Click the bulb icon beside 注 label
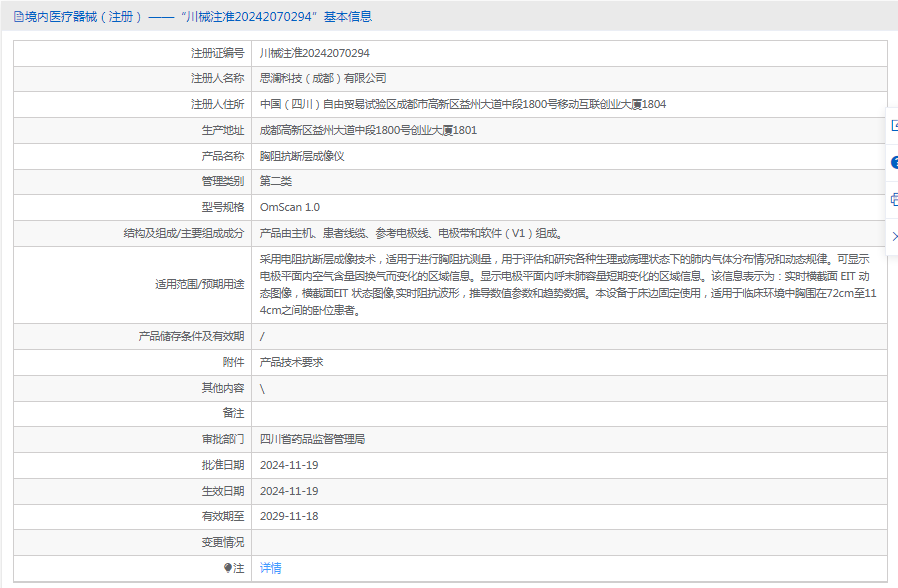The width and height of the screenshot is (898, 588). click(x=227, y=568)
